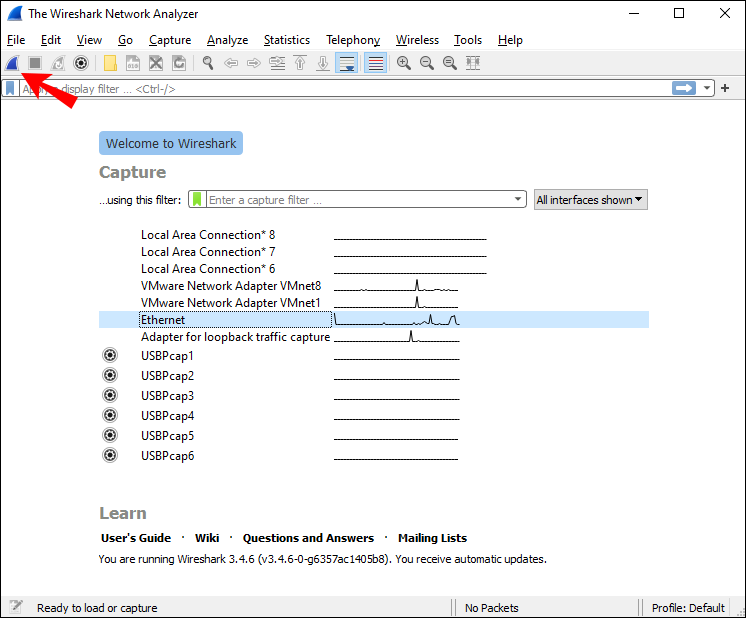Open the View menu

tap(89, 40)
